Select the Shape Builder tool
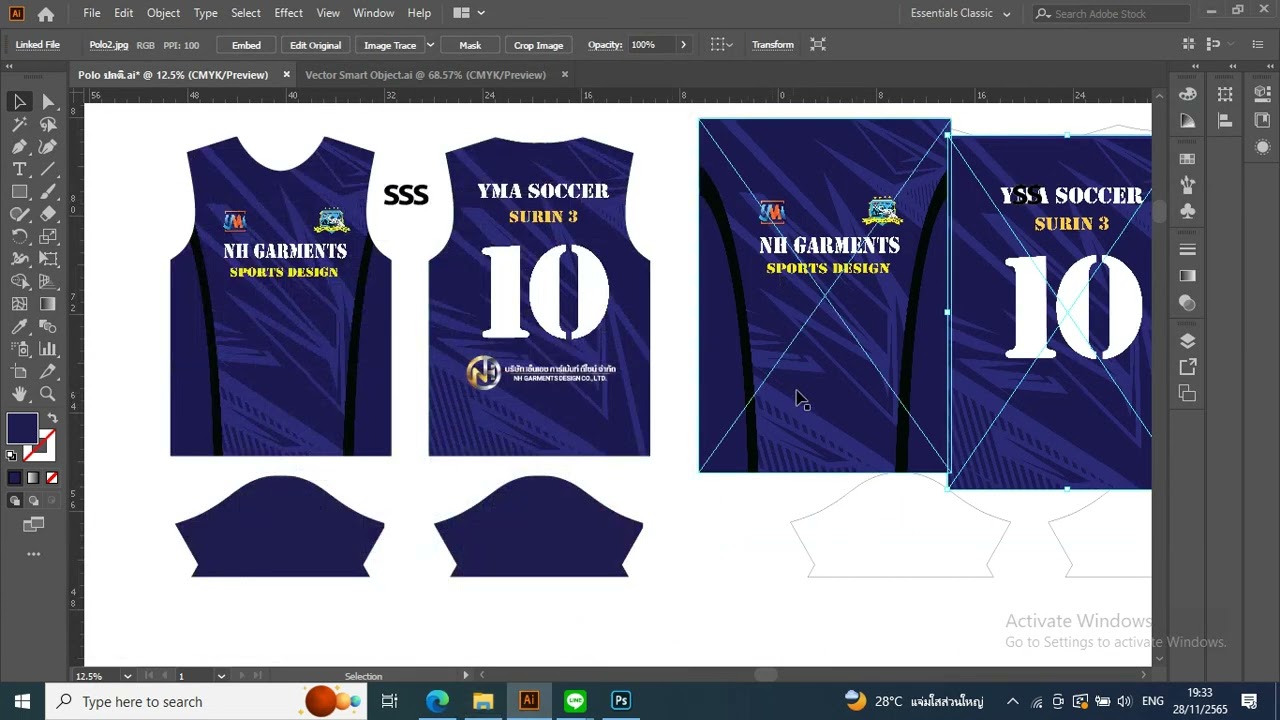The height and width of the screenshot is (720, 1280). coord(19,282)
